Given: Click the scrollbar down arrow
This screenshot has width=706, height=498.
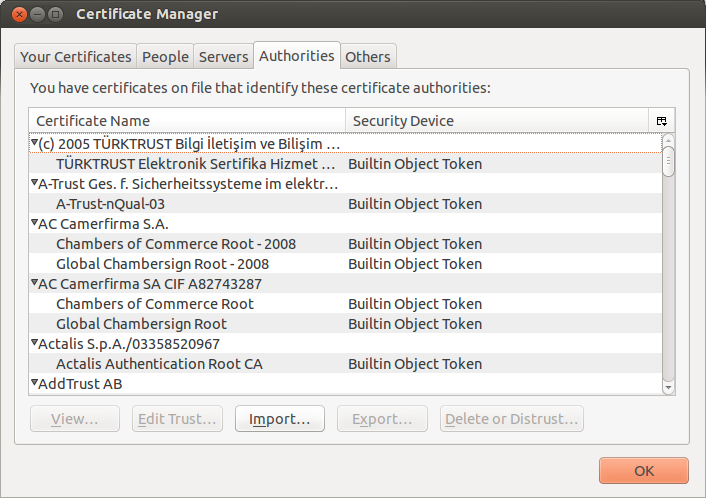Looking at the screenshot, I should [x=668, y=387].
